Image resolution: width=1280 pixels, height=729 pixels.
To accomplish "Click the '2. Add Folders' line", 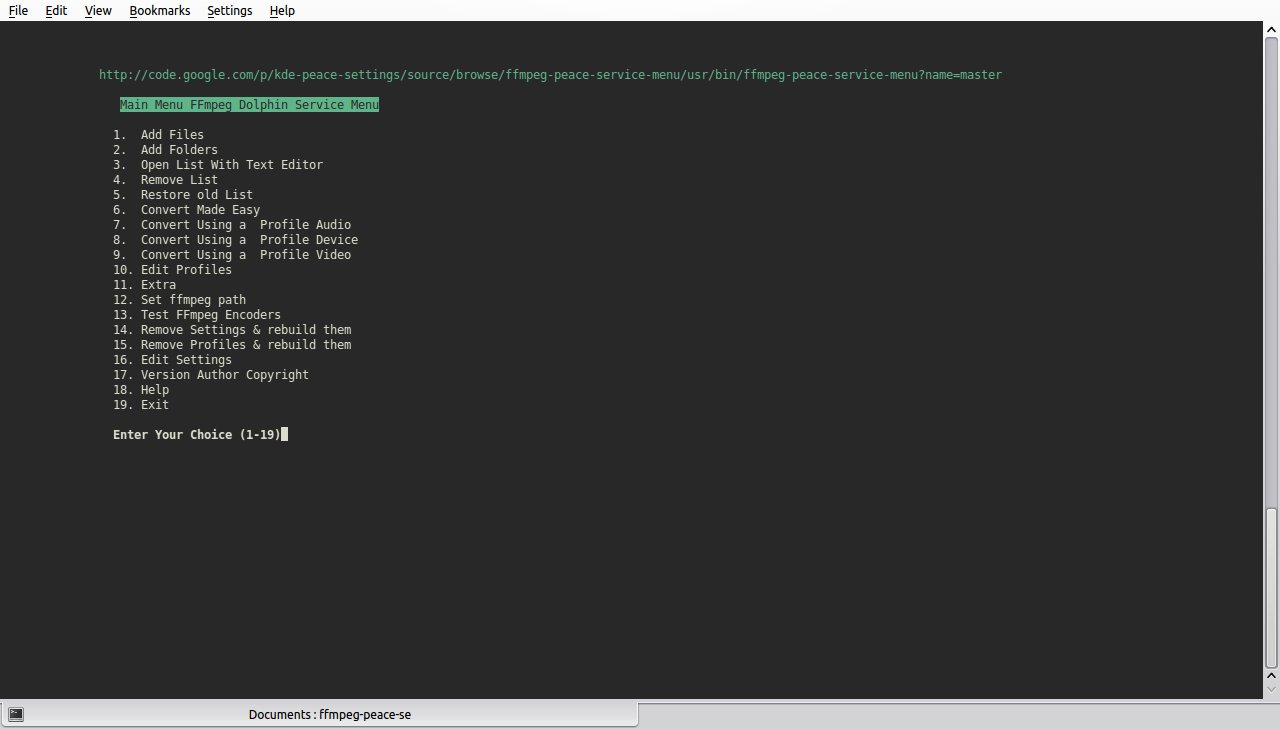I will 165,150.
